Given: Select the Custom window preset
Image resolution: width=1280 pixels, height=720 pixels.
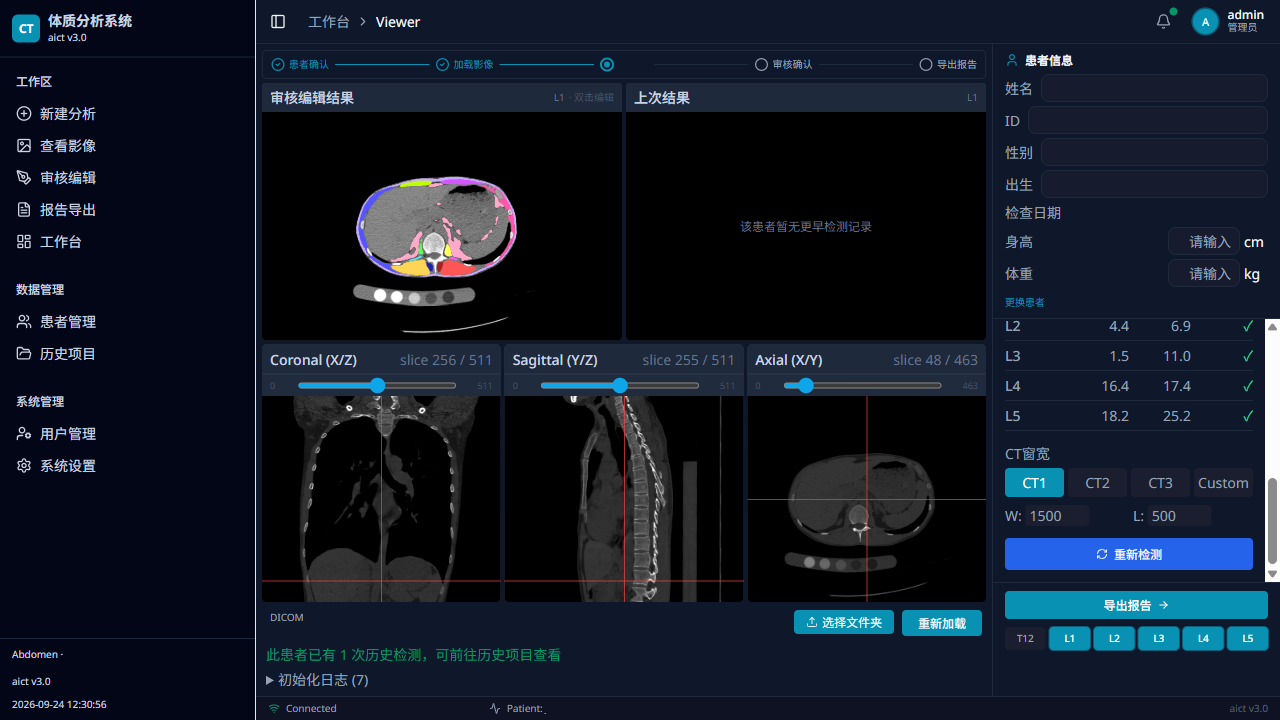Looking at the screenshot, I should pyautogui.click(x=1223, y=483).
